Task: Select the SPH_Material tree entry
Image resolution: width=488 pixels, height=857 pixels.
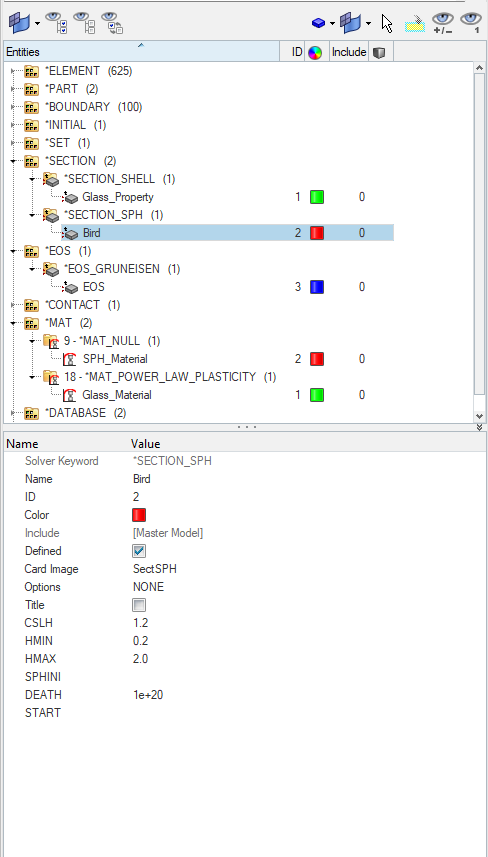Action: (x=115, y=359)
